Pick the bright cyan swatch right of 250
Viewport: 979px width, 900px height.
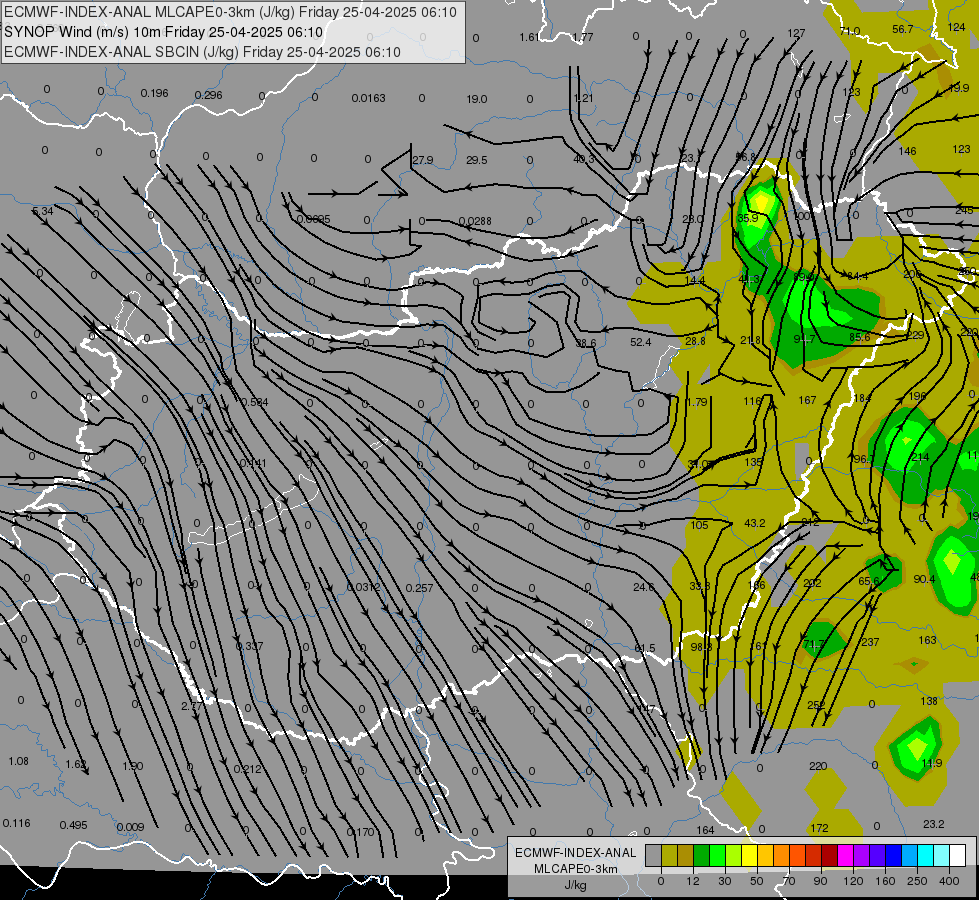tap(926, 856)
